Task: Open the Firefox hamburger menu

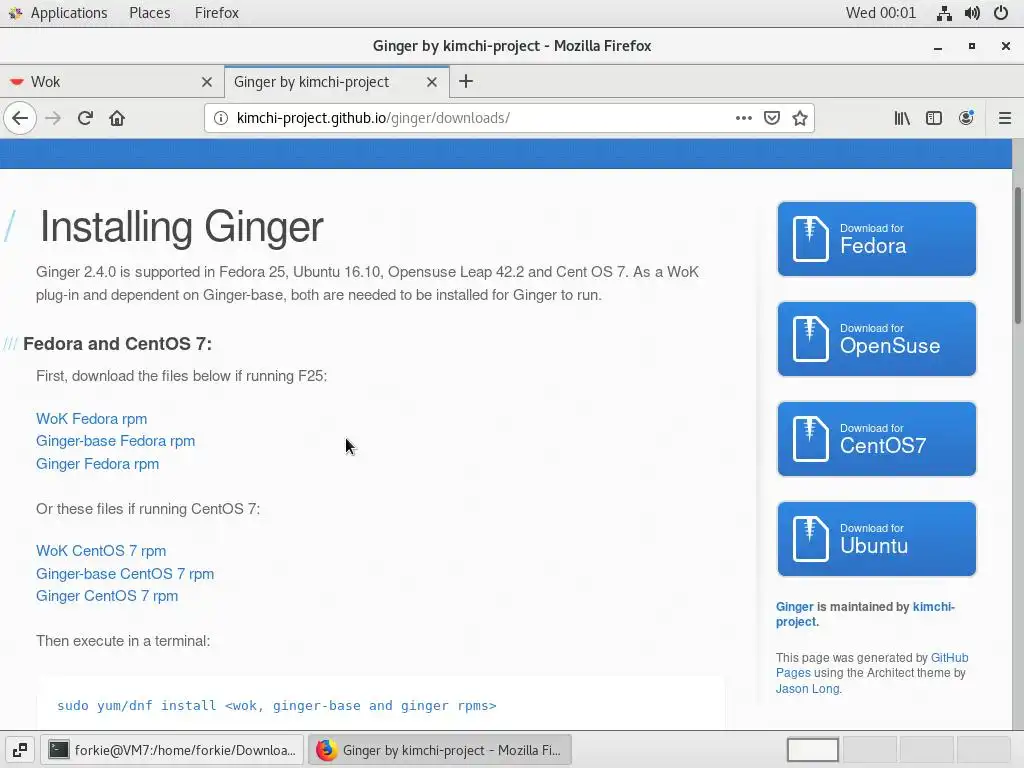Action: 1005,118
